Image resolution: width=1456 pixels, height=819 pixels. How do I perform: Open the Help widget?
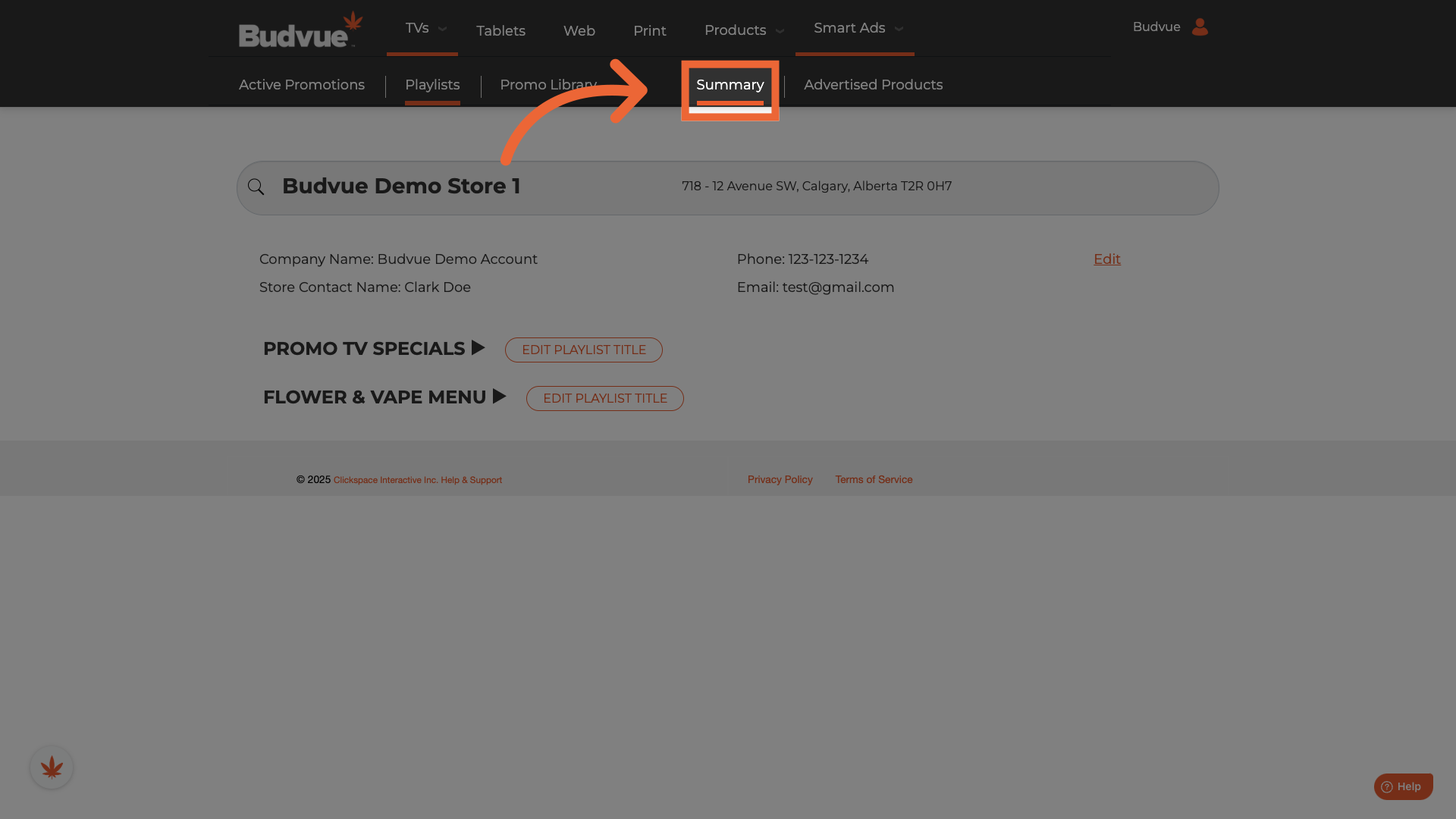[1403, 786]
